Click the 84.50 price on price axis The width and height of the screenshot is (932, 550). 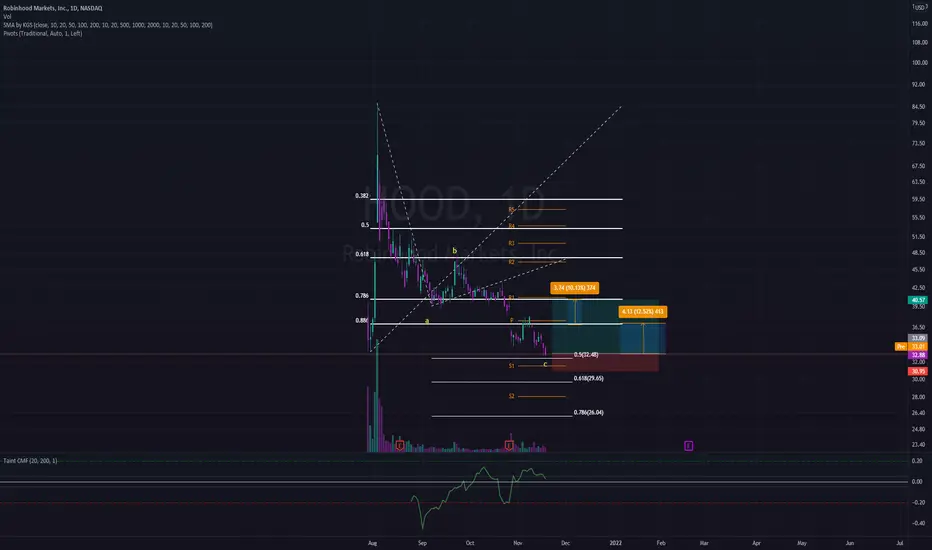pyautogui.click(x=918, y=107)
